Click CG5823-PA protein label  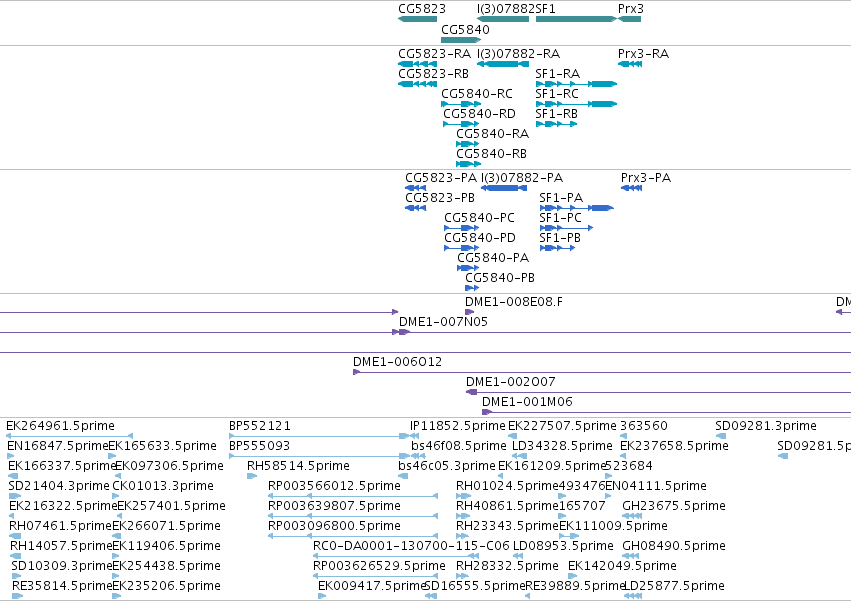click(x=441, y=178)
